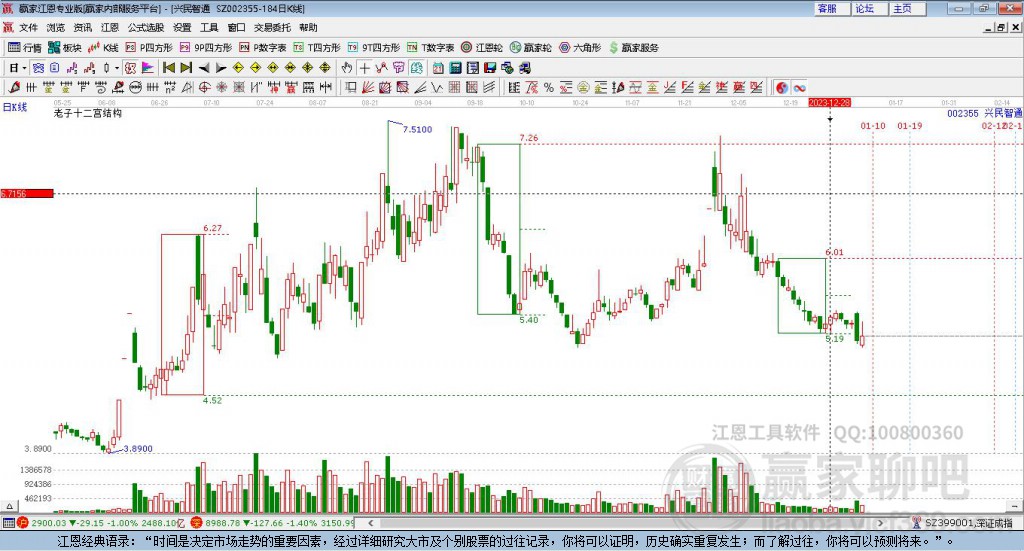Click the first yellow diamond arrow icon
Screen dimensions: 1024x551
[238, 68]
